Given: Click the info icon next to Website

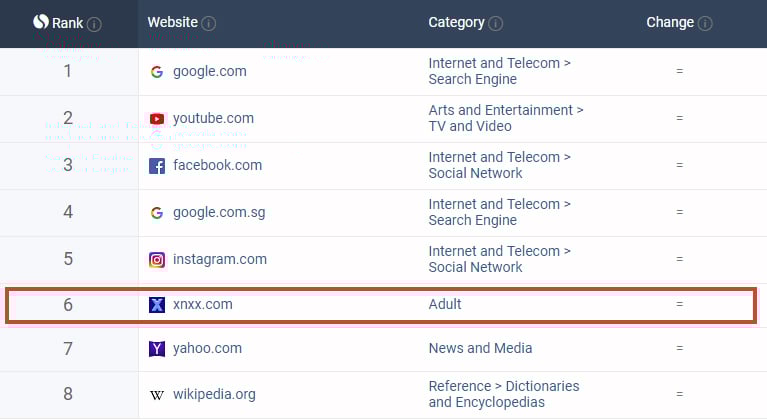Looking at the screenshot, I should pos(209,24).
